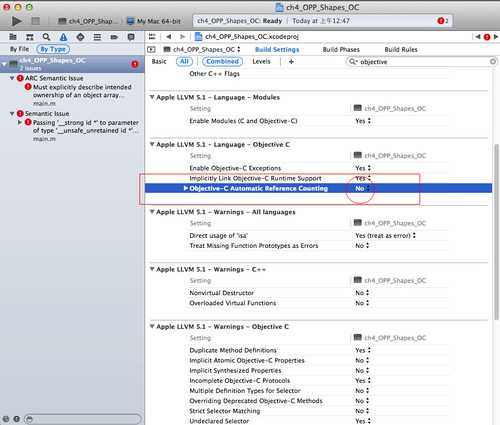This screenshot has height=425, width=500.
Task: Toggle the project and targets list sidebar
Action: coord(151,49)
